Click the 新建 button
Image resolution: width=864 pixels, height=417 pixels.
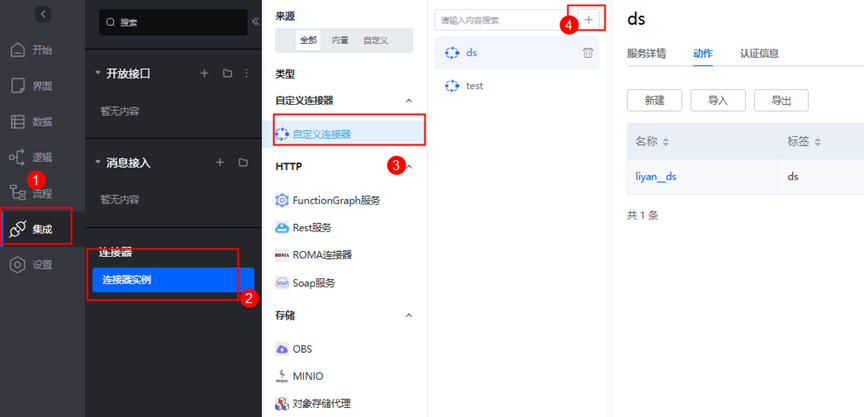pos(654,100)
